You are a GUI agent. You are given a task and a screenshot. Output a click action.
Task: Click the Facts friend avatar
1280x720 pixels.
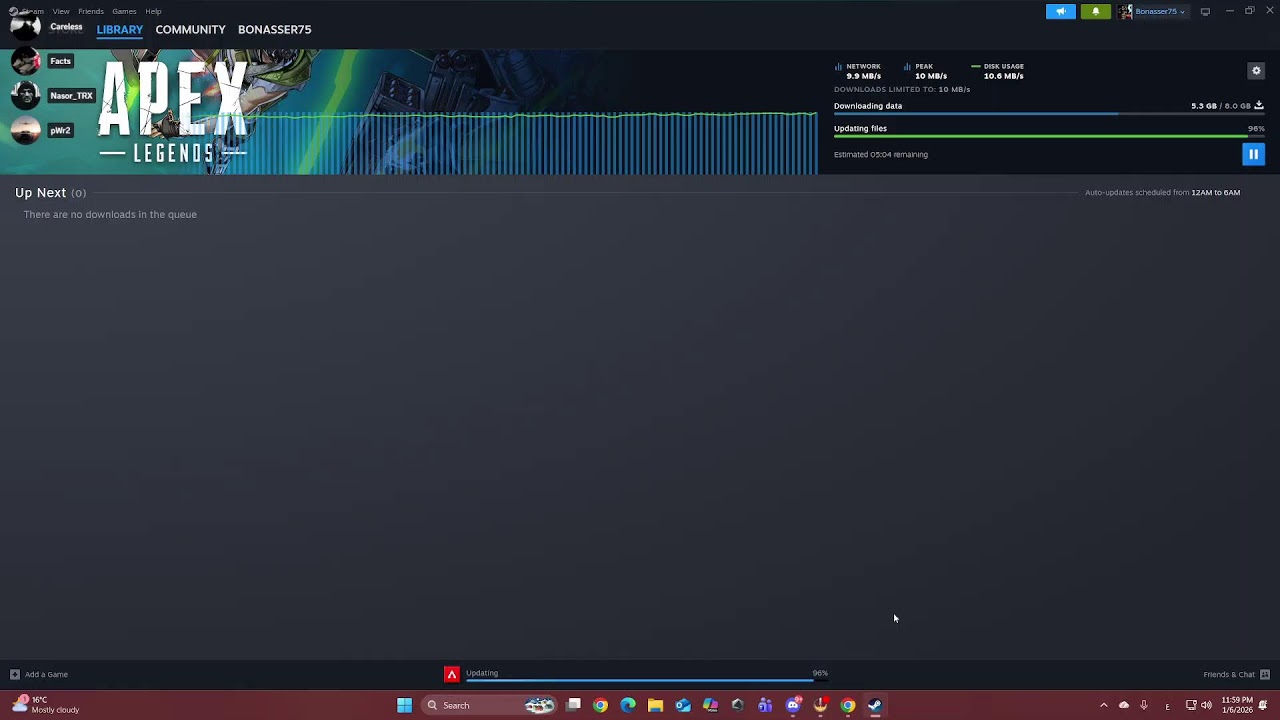click(x=25, y=61)
